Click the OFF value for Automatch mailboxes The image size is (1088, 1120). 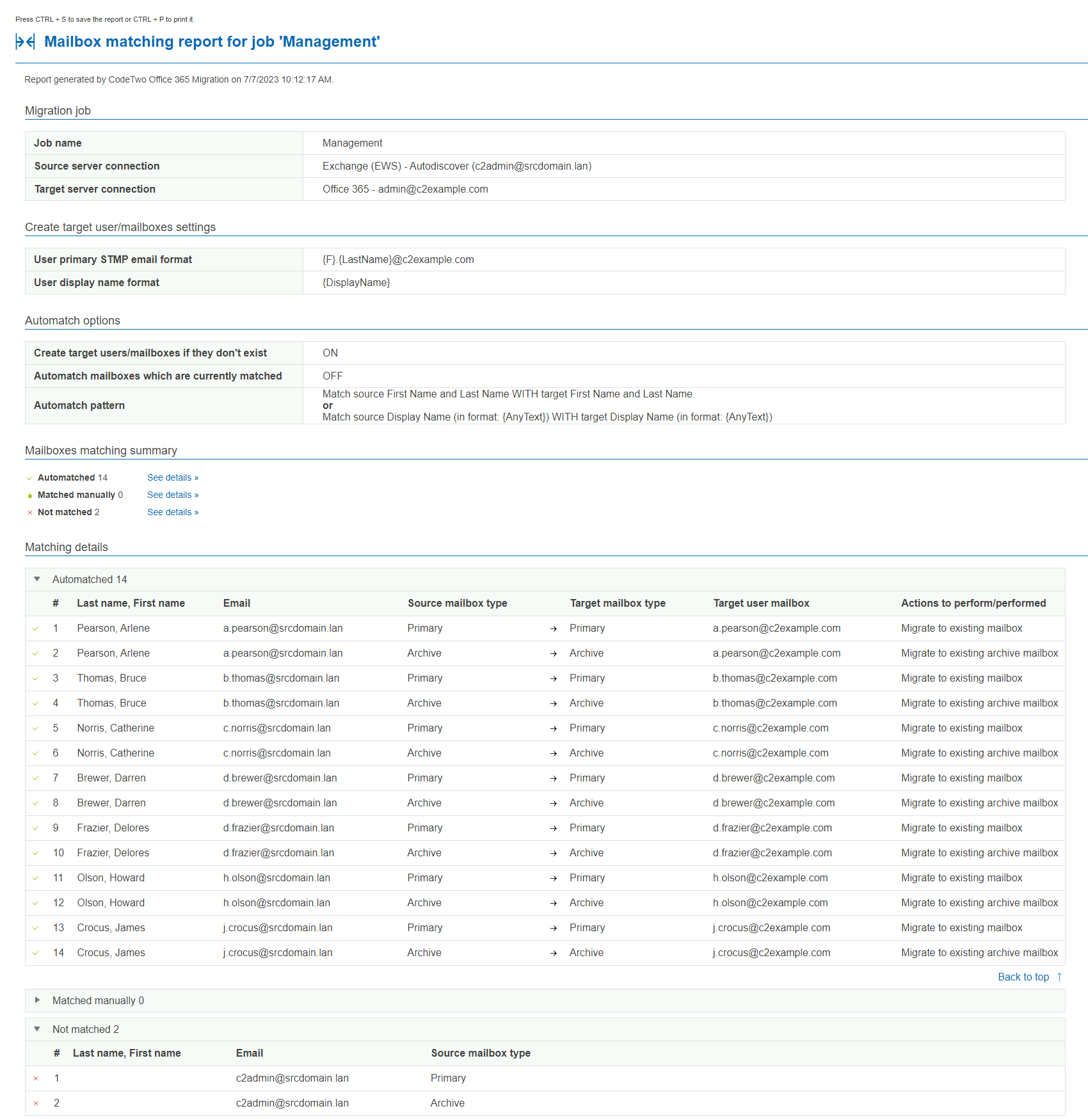333,376
